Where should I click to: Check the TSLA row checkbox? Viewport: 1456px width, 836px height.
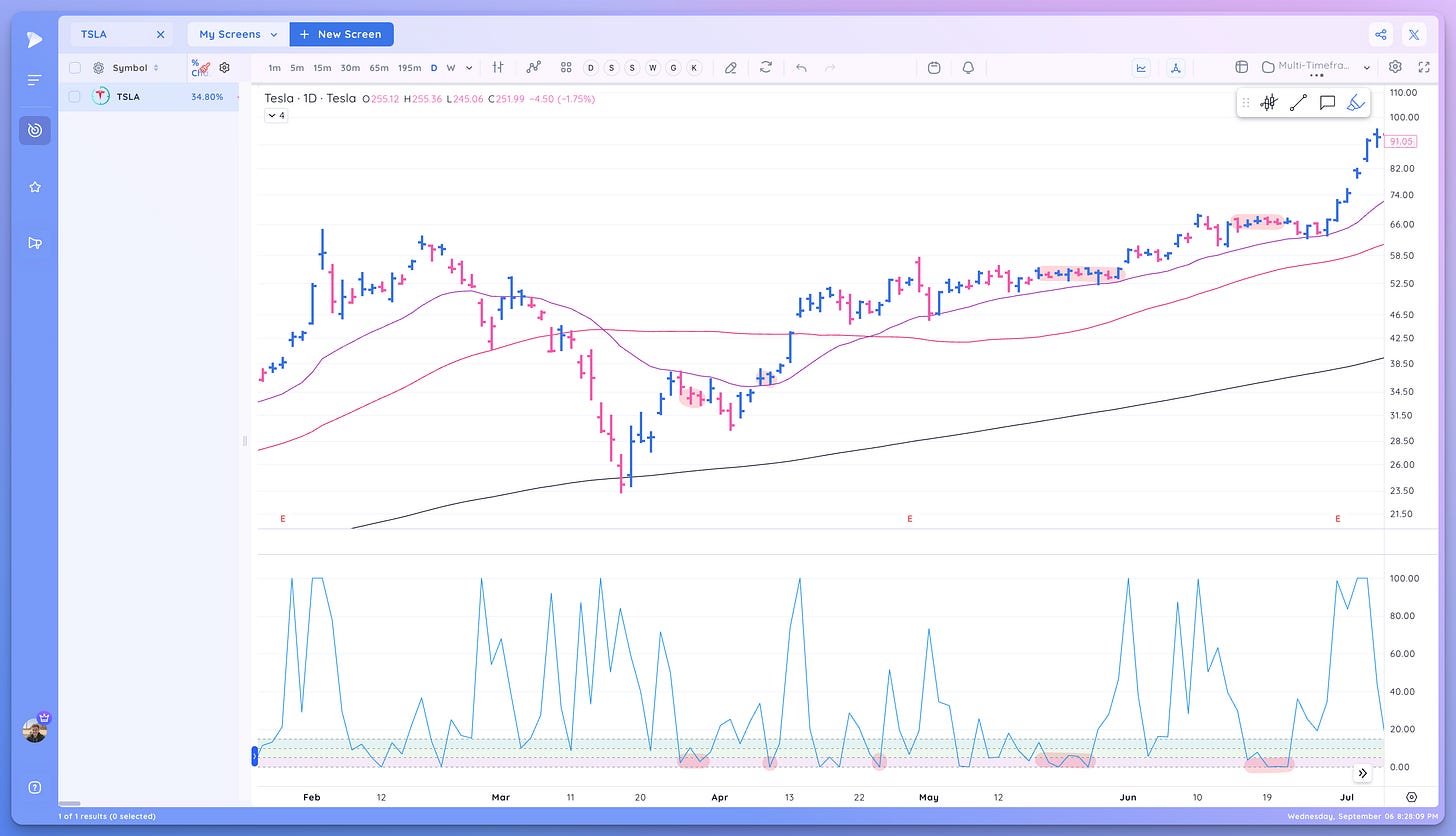pos(74,96)
